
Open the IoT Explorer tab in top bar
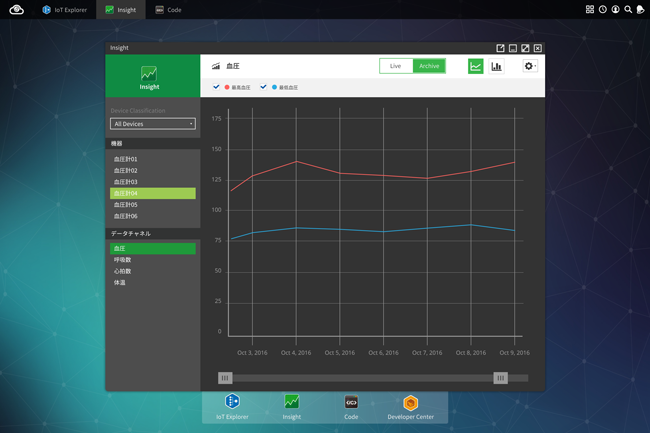tap(64, 10)
